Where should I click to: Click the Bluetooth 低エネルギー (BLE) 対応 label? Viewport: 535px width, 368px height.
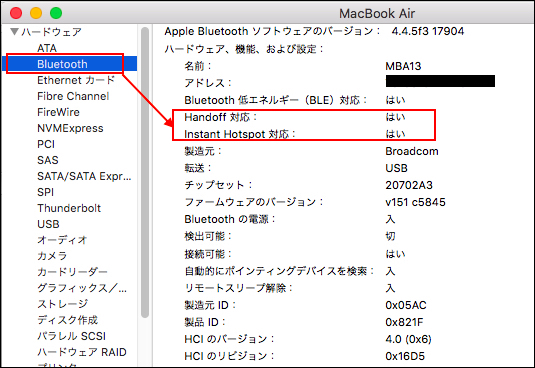coord(276,100)
